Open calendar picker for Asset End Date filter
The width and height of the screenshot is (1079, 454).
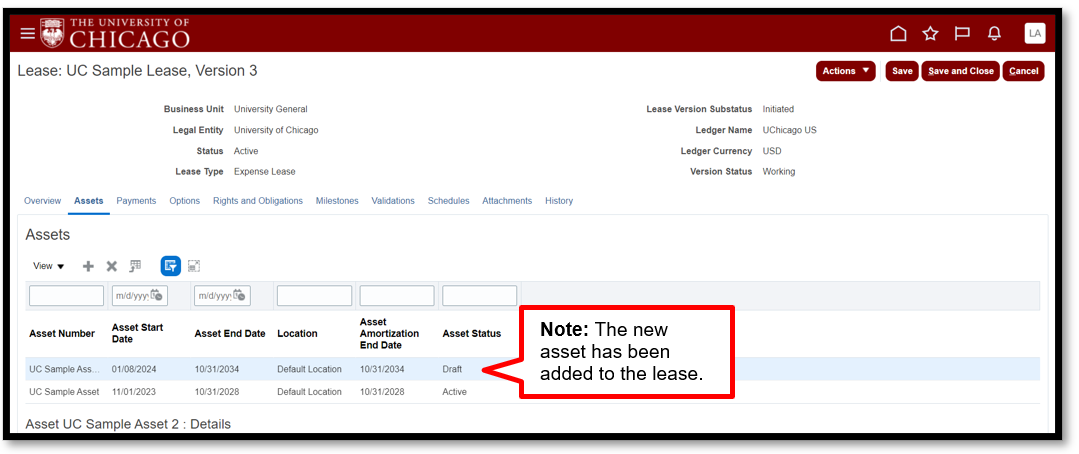tap(239, 296)
